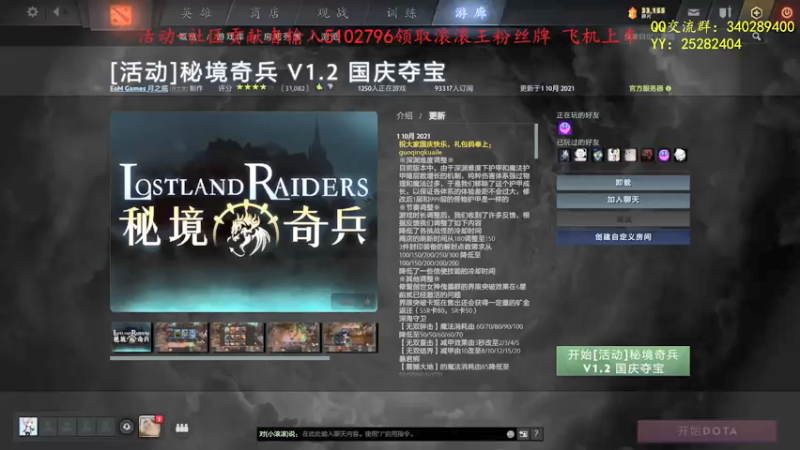Viewport: 800px width, 450px height.
Task: Select the 介绍 description tab
Action: (x=405, y=116)
